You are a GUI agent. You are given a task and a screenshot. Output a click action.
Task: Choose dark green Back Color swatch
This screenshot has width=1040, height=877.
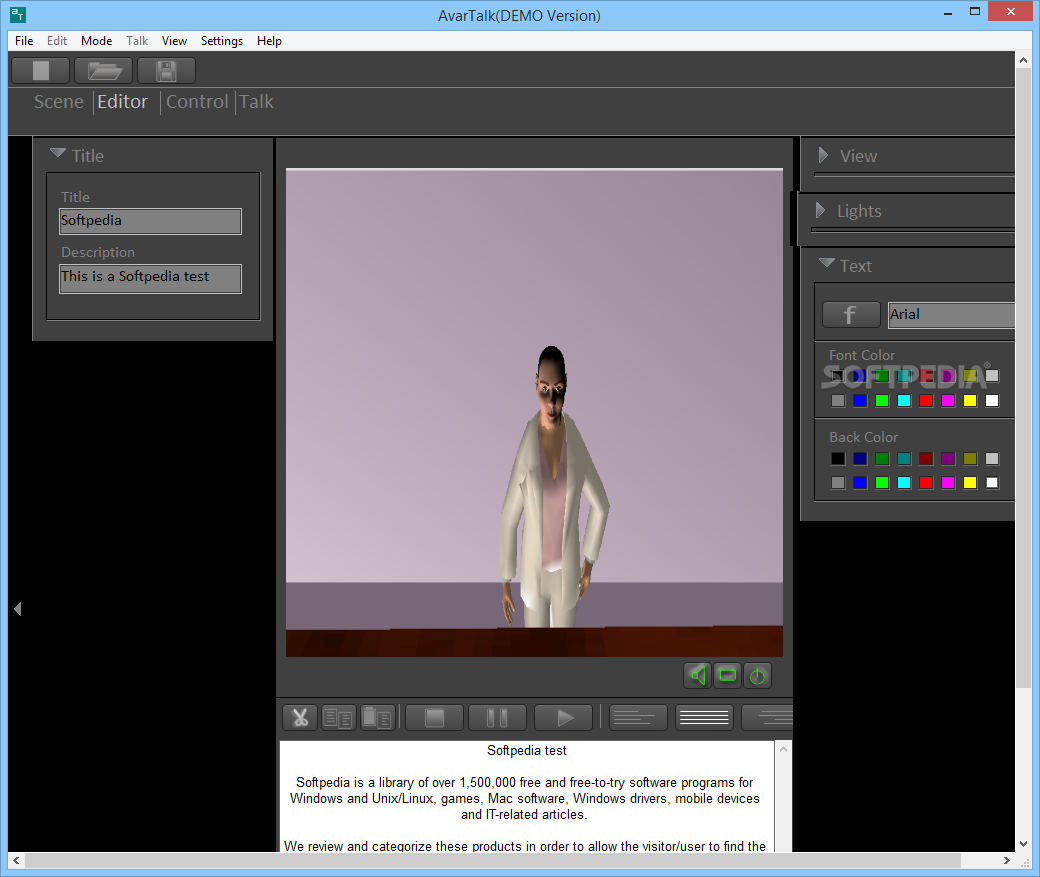(x=882, y=458)
